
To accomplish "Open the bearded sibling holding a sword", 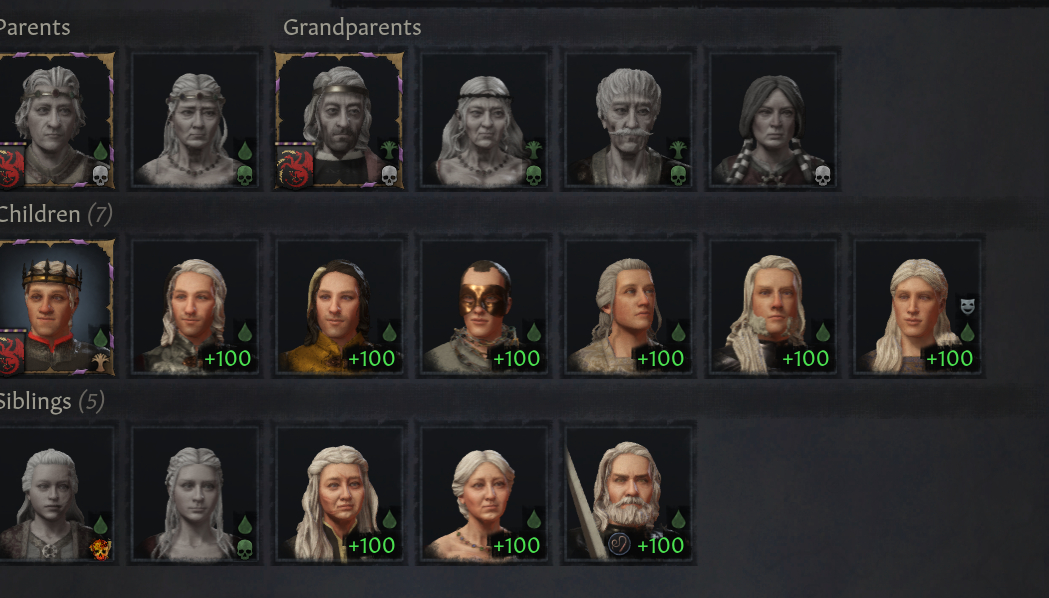I will tap(629, 494).
